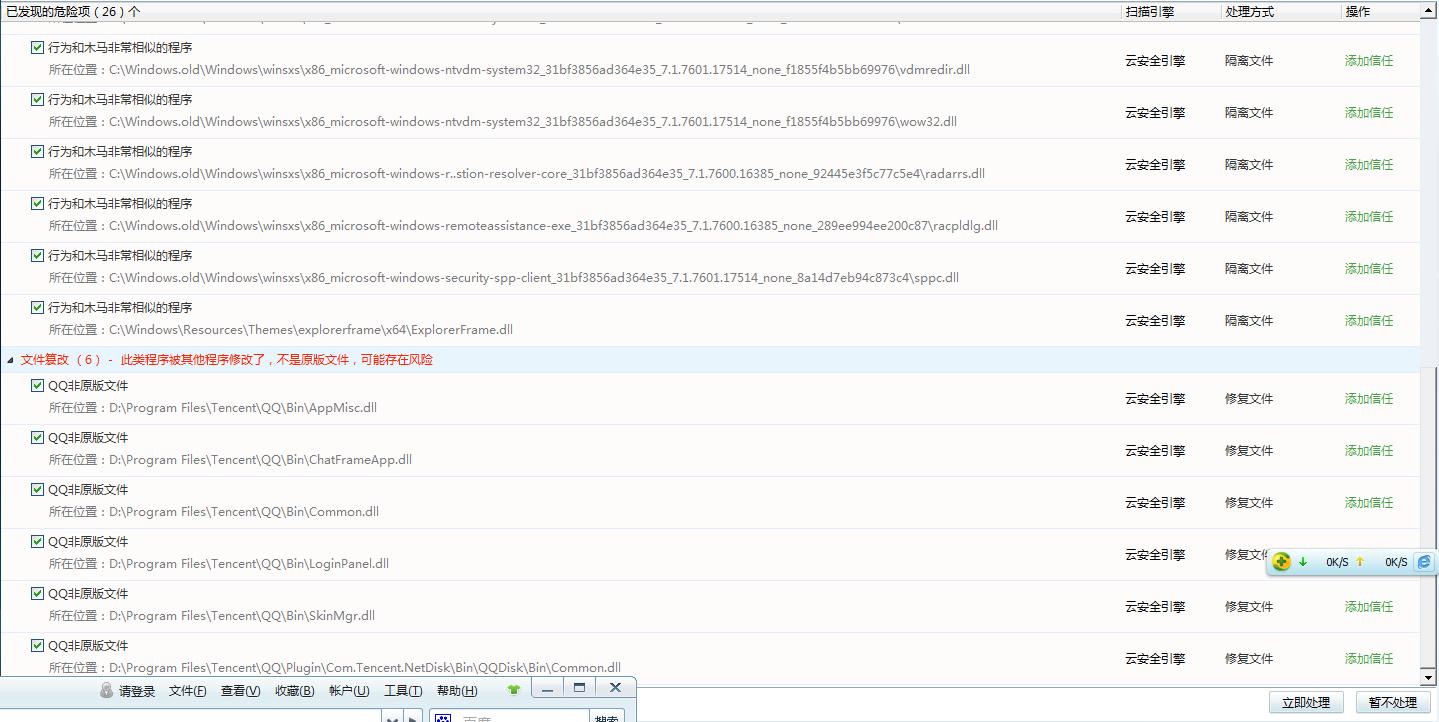Deselect the SkinMgr.dll checkbox
Viewport: 1439px width, 722px height.
click(x=38, y=593)
